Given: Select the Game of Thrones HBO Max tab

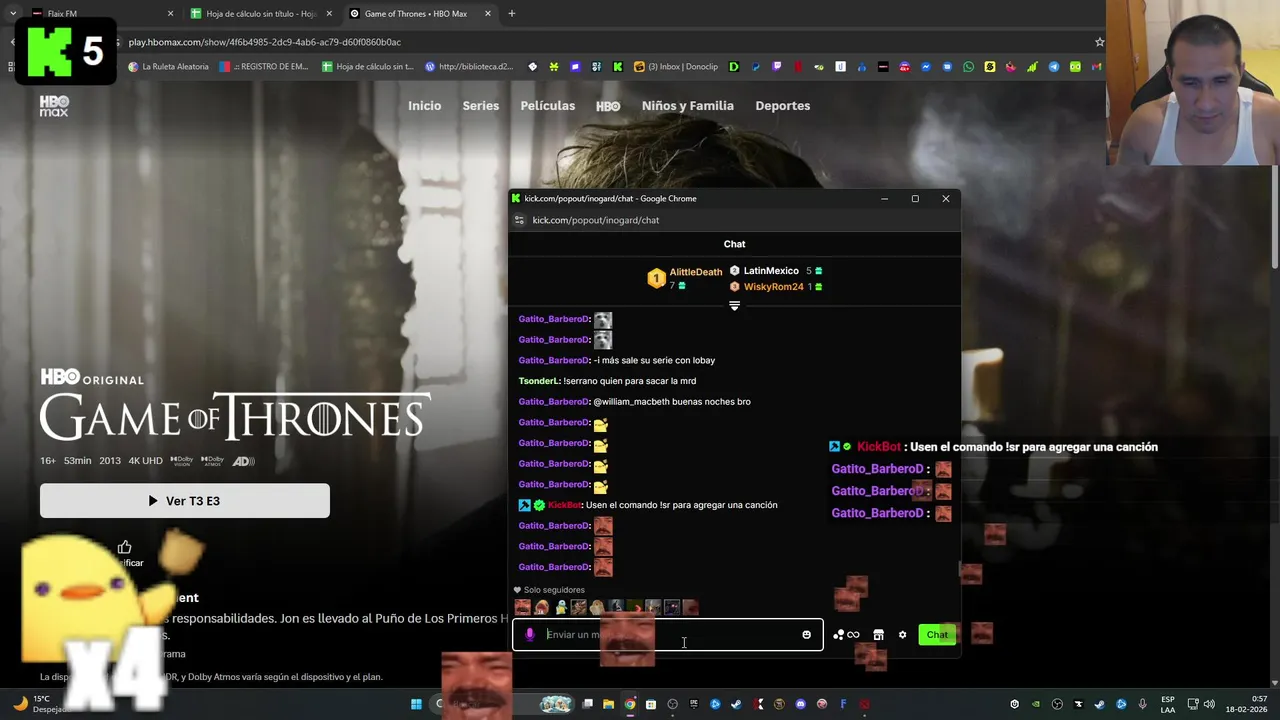Looking at the screenshot, I should [420, 14].
